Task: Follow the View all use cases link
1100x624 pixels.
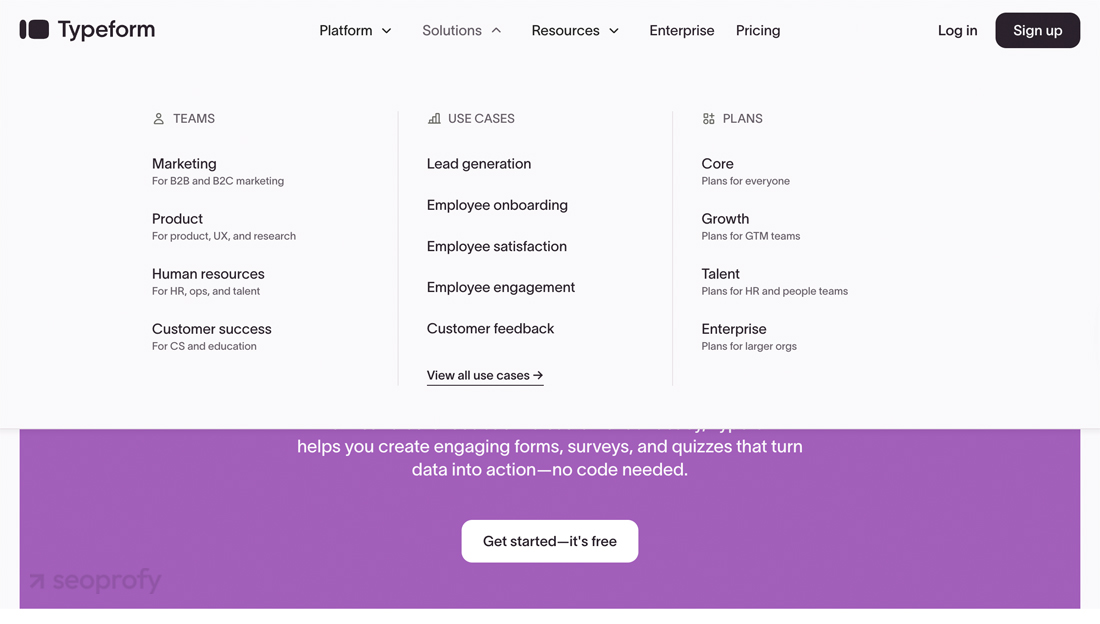Action: point(485,376)
